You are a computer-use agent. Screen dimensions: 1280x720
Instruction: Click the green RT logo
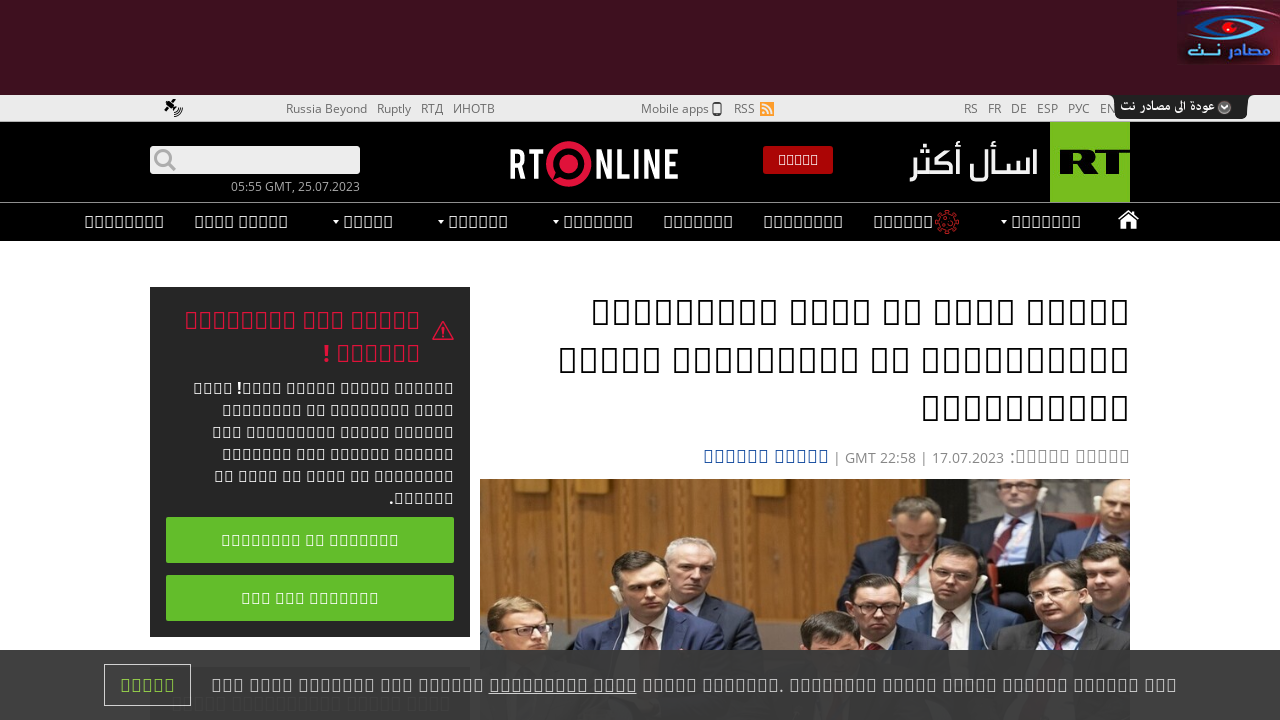1090,162
